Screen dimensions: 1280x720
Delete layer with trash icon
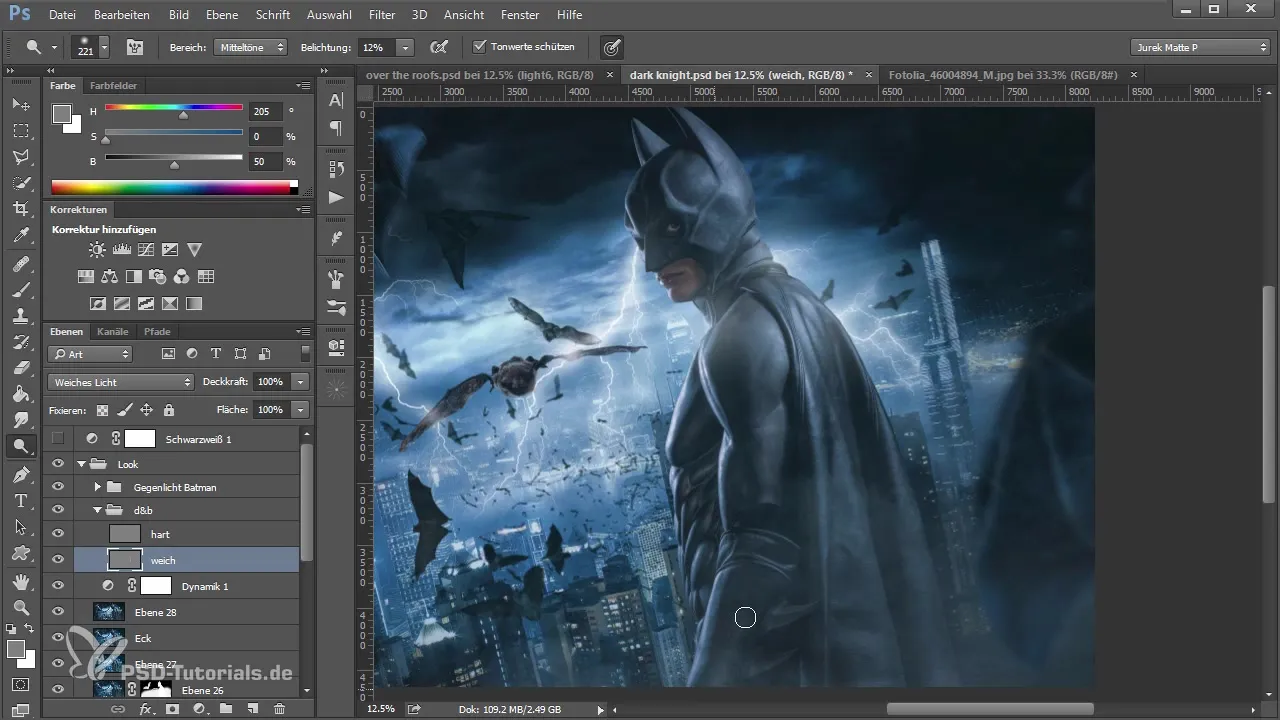[279, 708]
